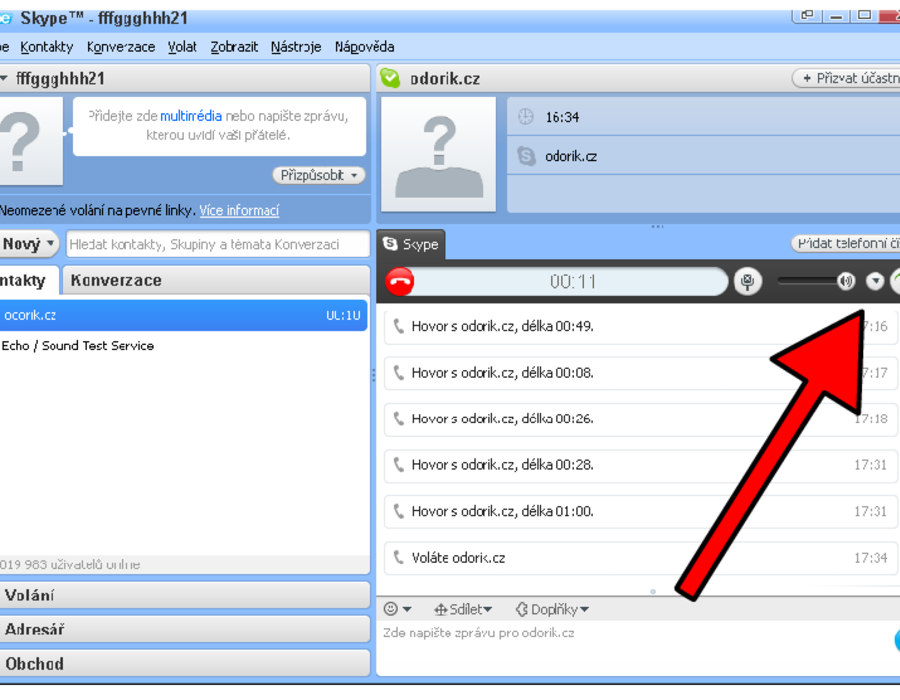Open the Přizpůsobit dropdown

(319, 175)
